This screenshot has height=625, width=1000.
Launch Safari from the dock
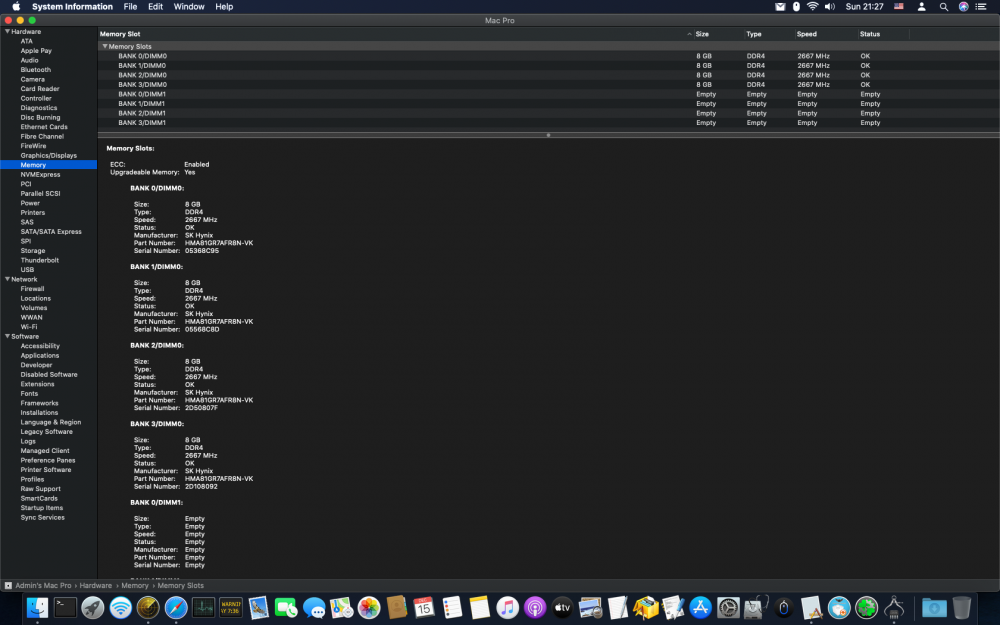point(176,607)
